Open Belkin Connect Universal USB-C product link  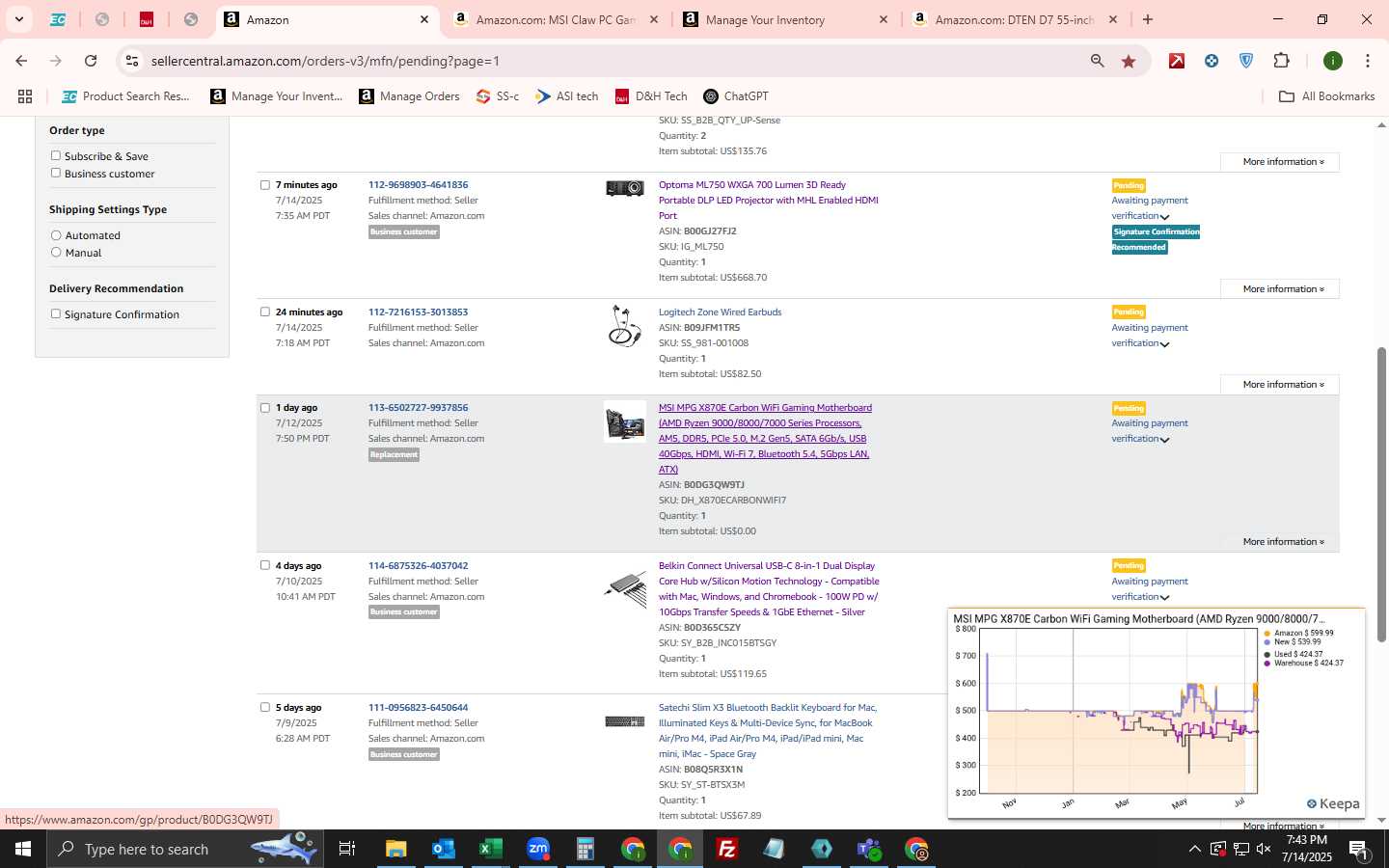[x=769, y=589]
